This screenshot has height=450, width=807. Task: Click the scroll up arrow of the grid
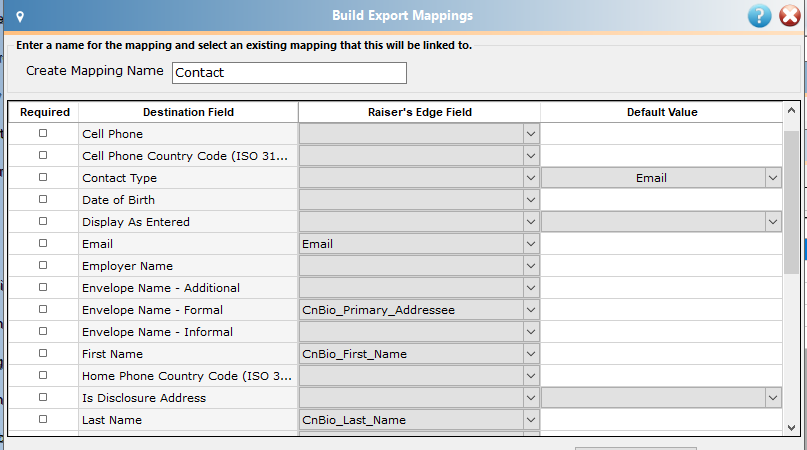(x=791, y=110)
